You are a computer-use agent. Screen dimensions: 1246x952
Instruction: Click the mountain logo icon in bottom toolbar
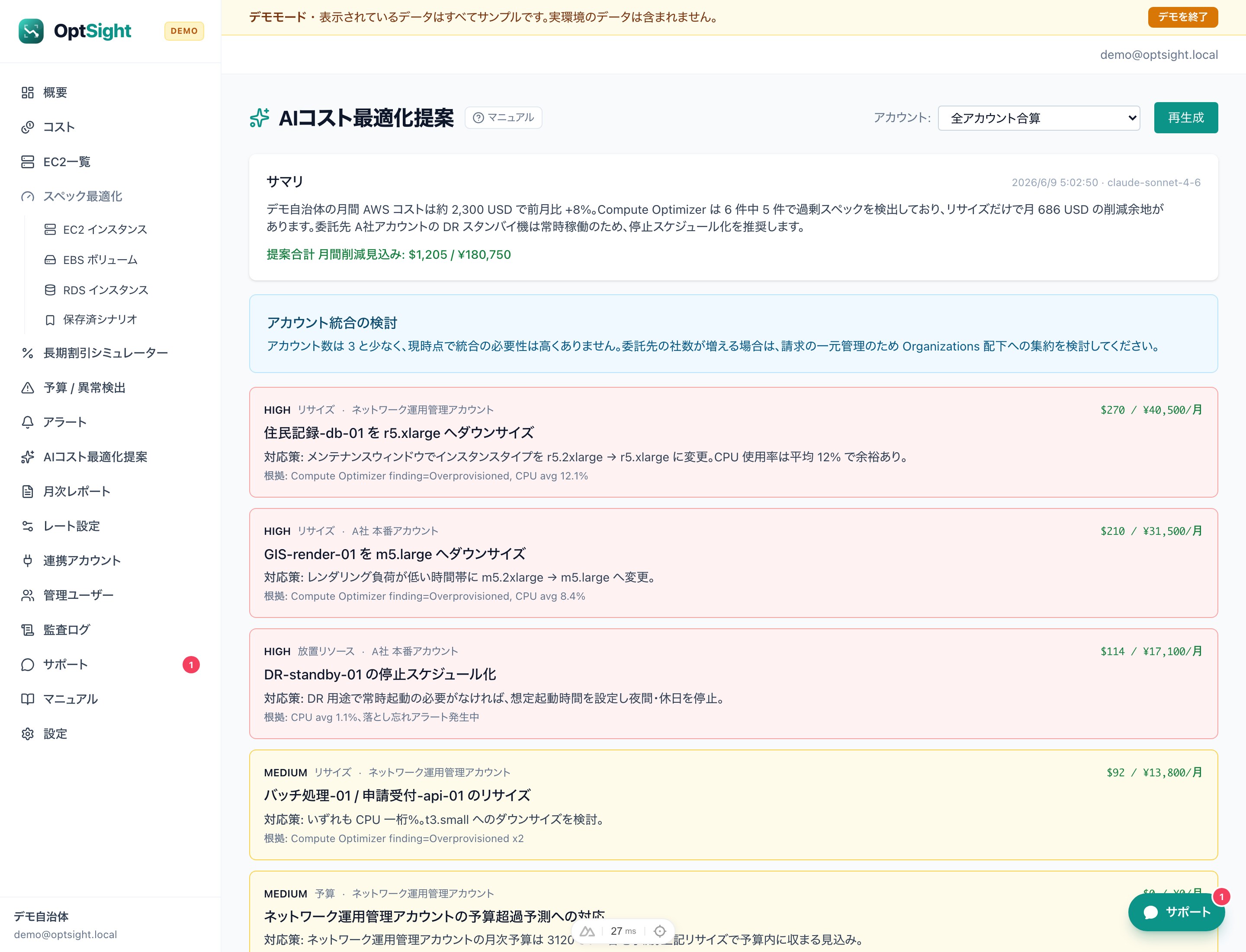(588, 931)
